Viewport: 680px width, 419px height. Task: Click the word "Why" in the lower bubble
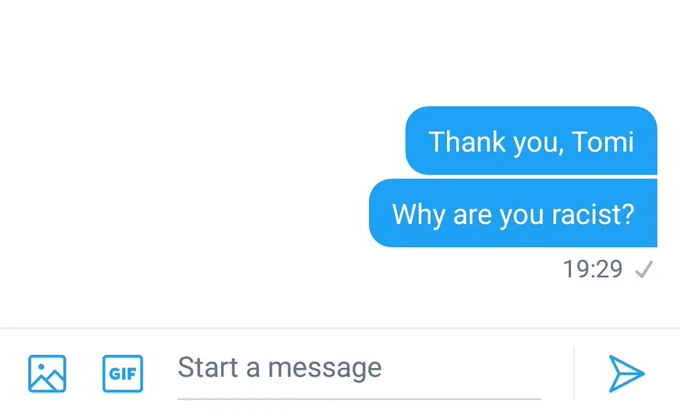pos(418,215)
